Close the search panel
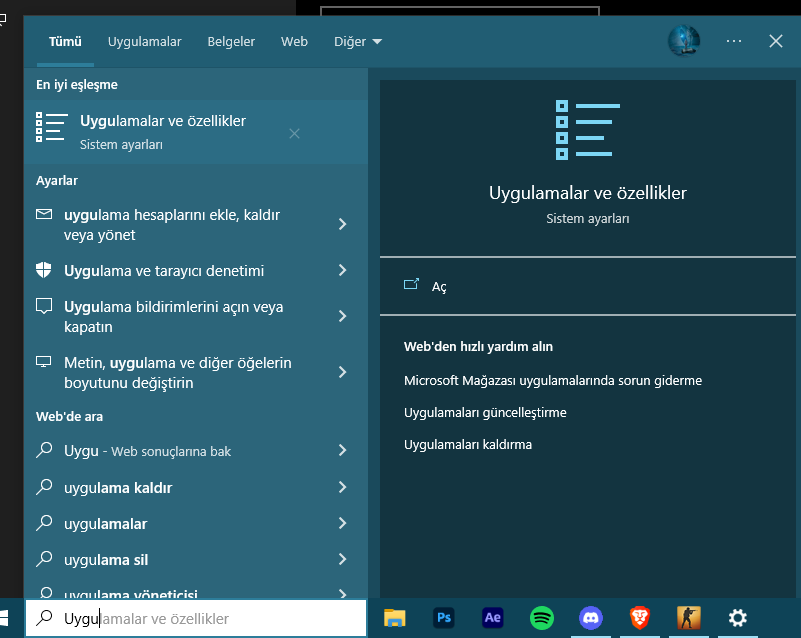This screenshot has height=638, width=801. pyautogui.click(x=775, y=41)
